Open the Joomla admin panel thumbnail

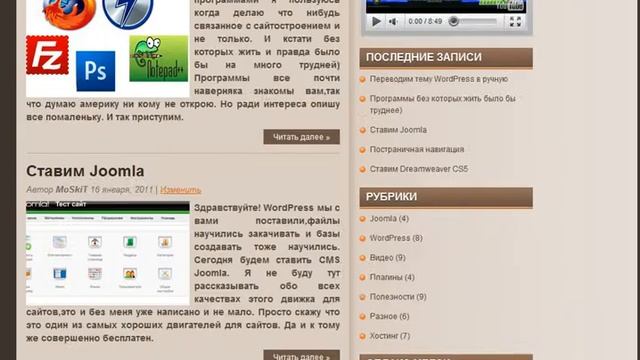click(108, 253)
